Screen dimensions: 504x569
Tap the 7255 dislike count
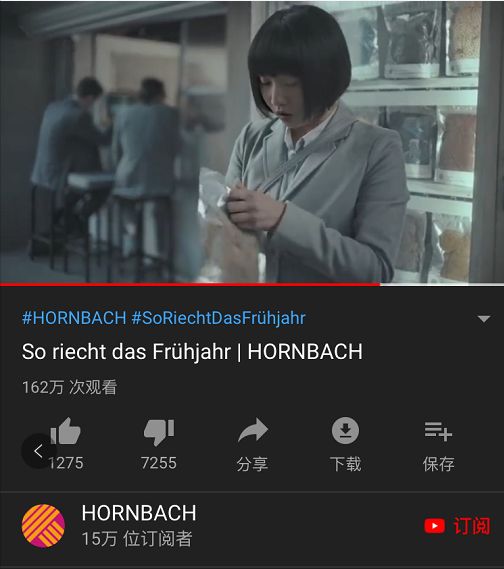[159, 463]
